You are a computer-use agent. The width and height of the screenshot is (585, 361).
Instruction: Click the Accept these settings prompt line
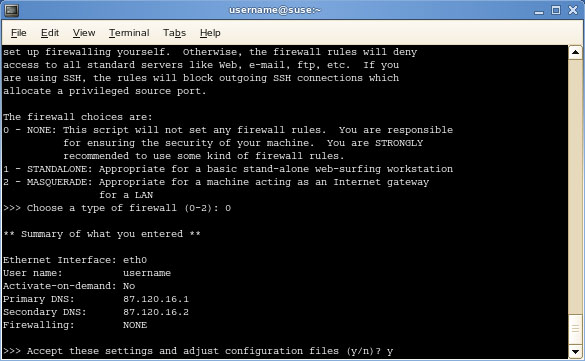click(x=198, y=351)
